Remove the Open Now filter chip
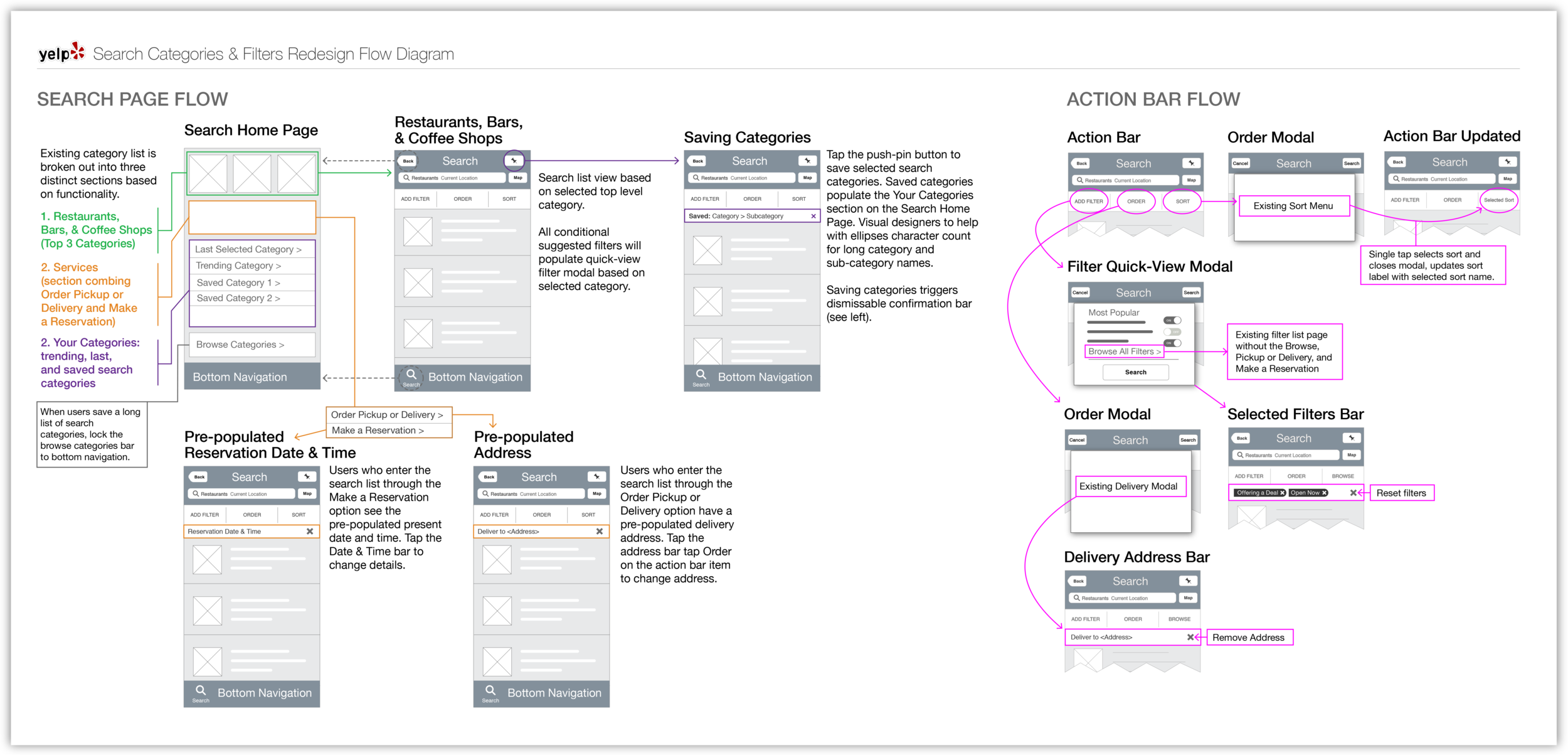The width and height of the screenshot is (1568, 755). pyautogui.click(x=1324, y=493)
